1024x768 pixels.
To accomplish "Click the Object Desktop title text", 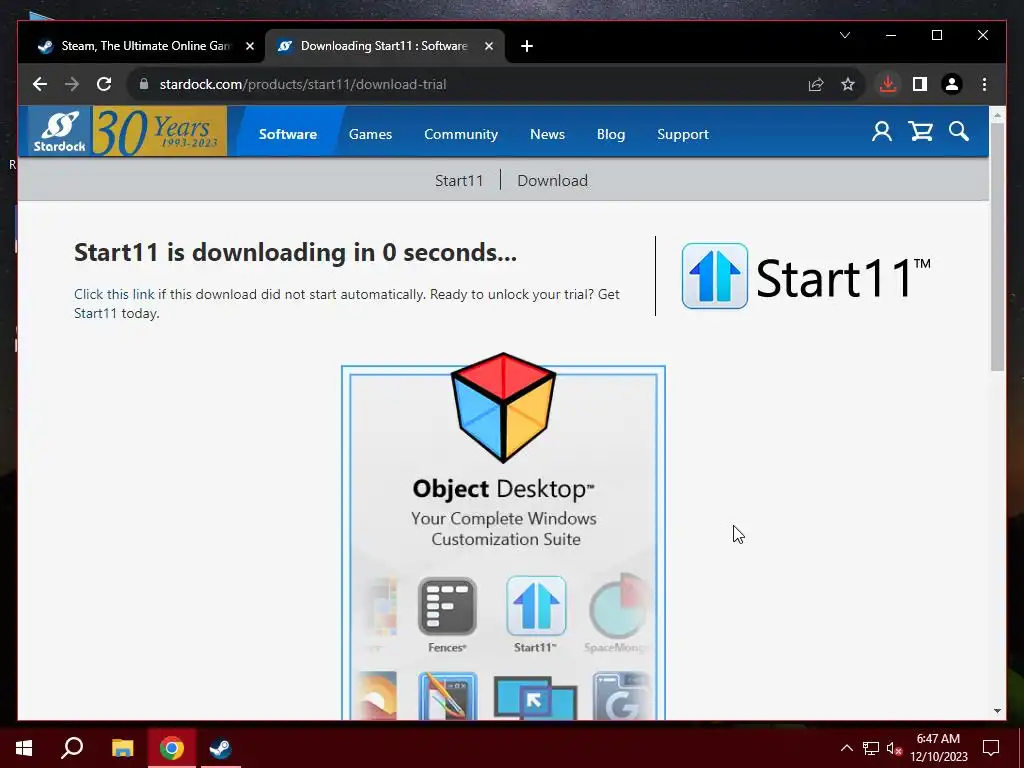I will pyautogui.click(x=504, y=488).
